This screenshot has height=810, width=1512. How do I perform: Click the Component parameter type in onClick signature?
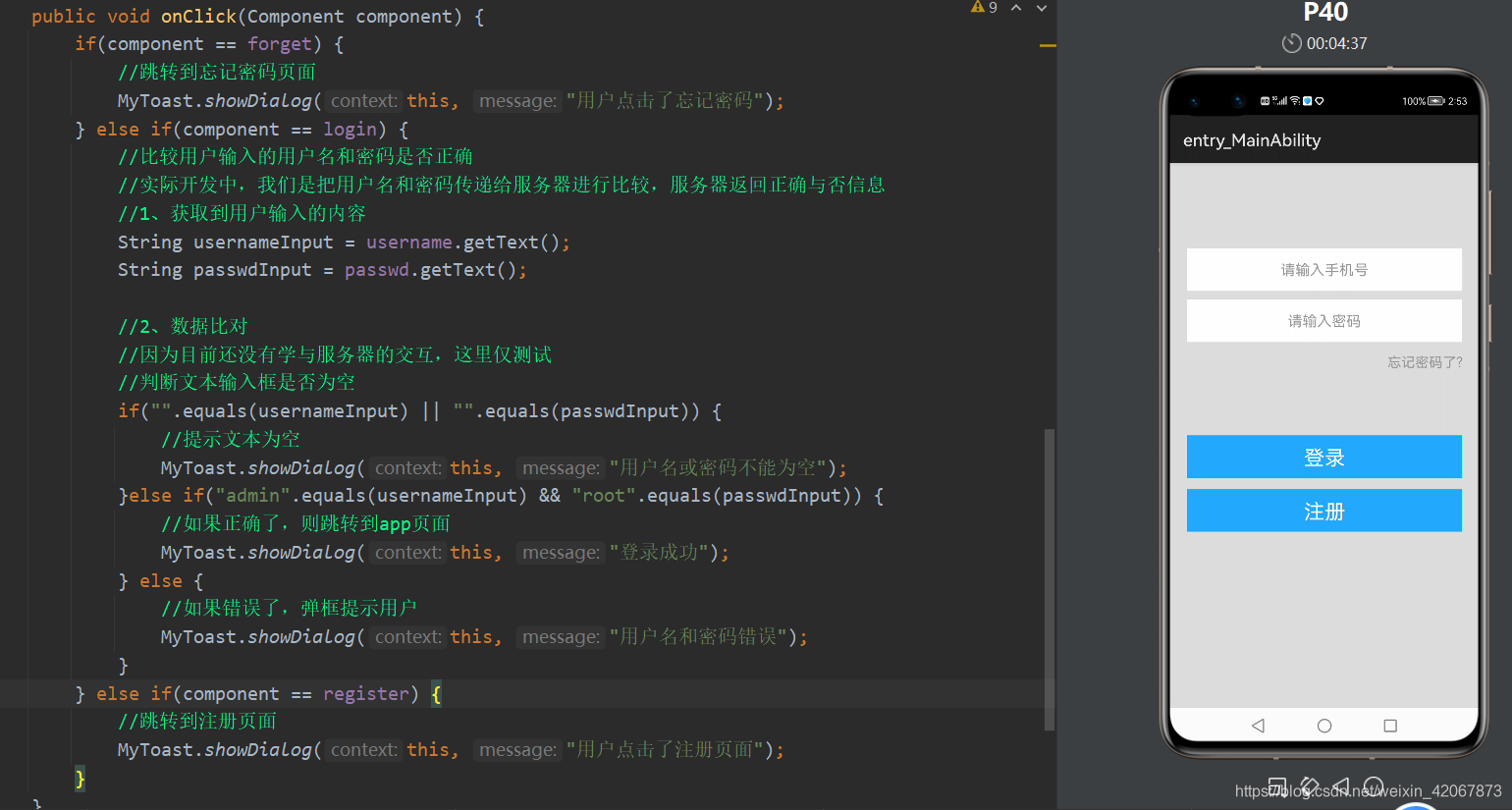pos(296,17)
